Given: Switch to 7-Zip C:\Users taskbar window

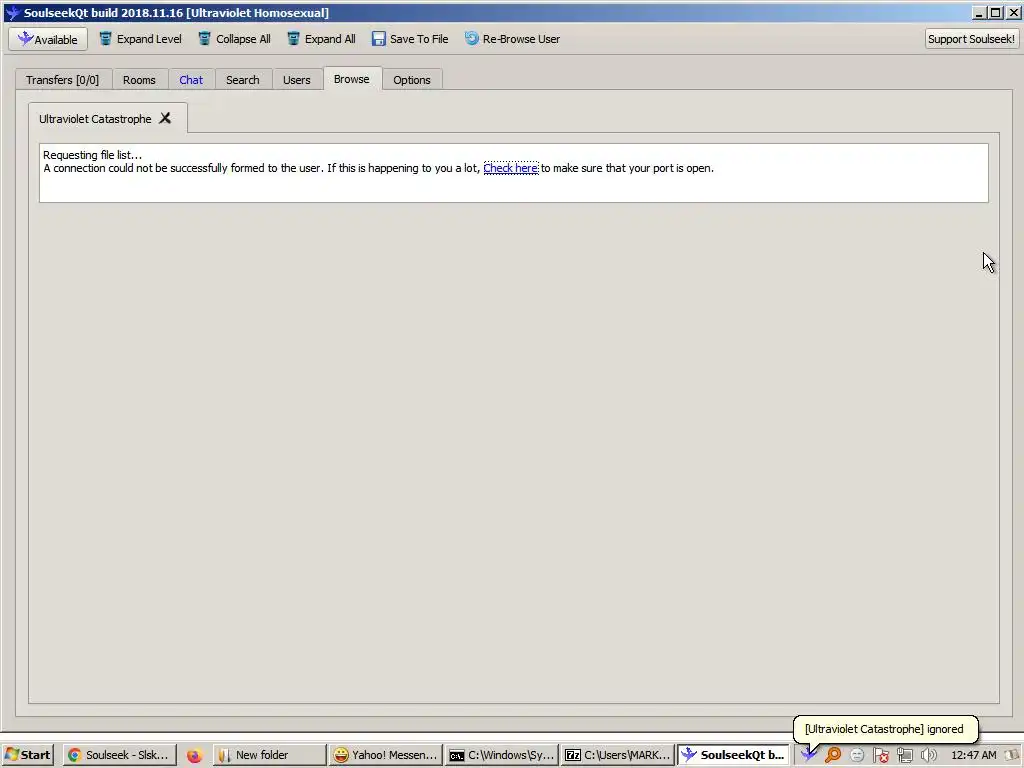Looking at the screenshot, I should pos(618,755).
